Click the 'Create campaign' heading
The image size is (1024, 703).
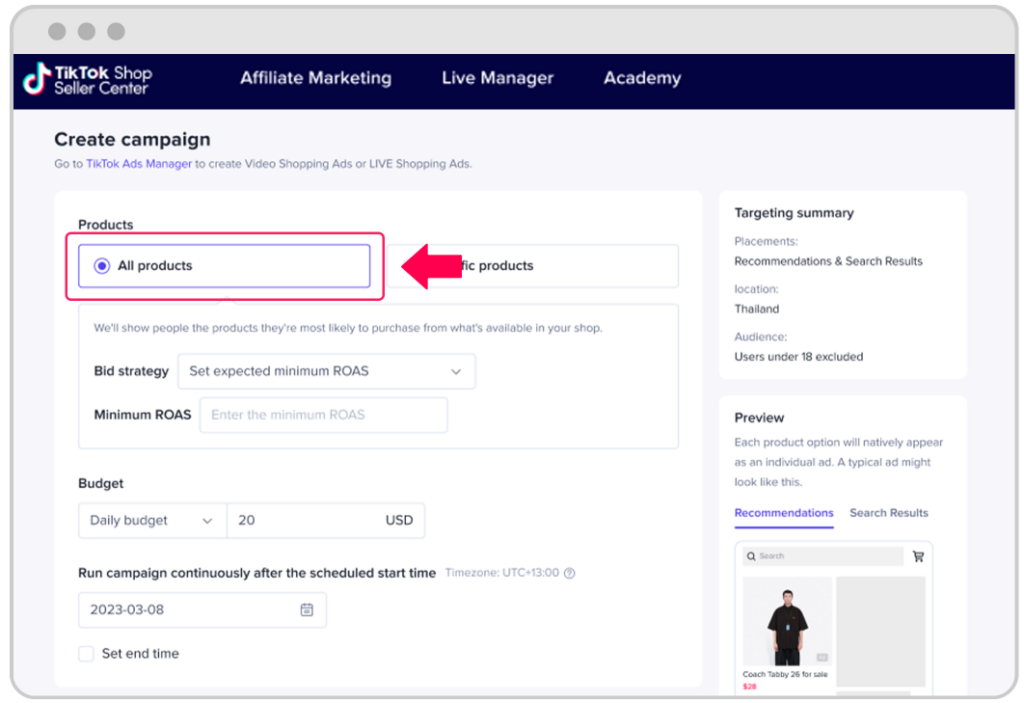pyautogui.click(x=133, y=140)
